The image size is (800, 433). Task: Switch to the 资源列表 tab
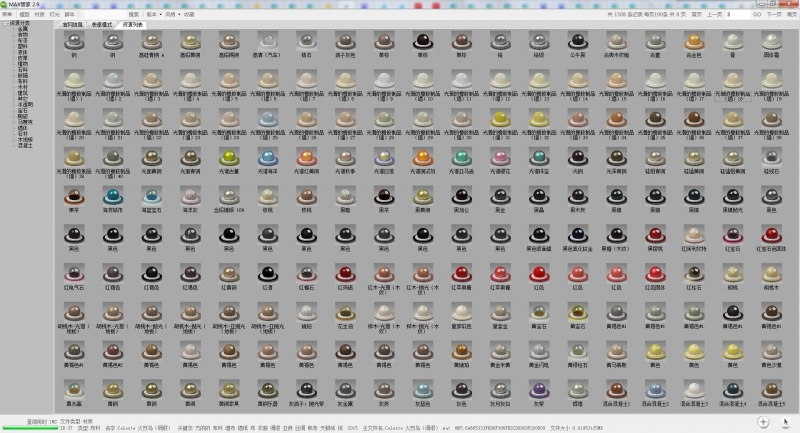coord(133,24)
